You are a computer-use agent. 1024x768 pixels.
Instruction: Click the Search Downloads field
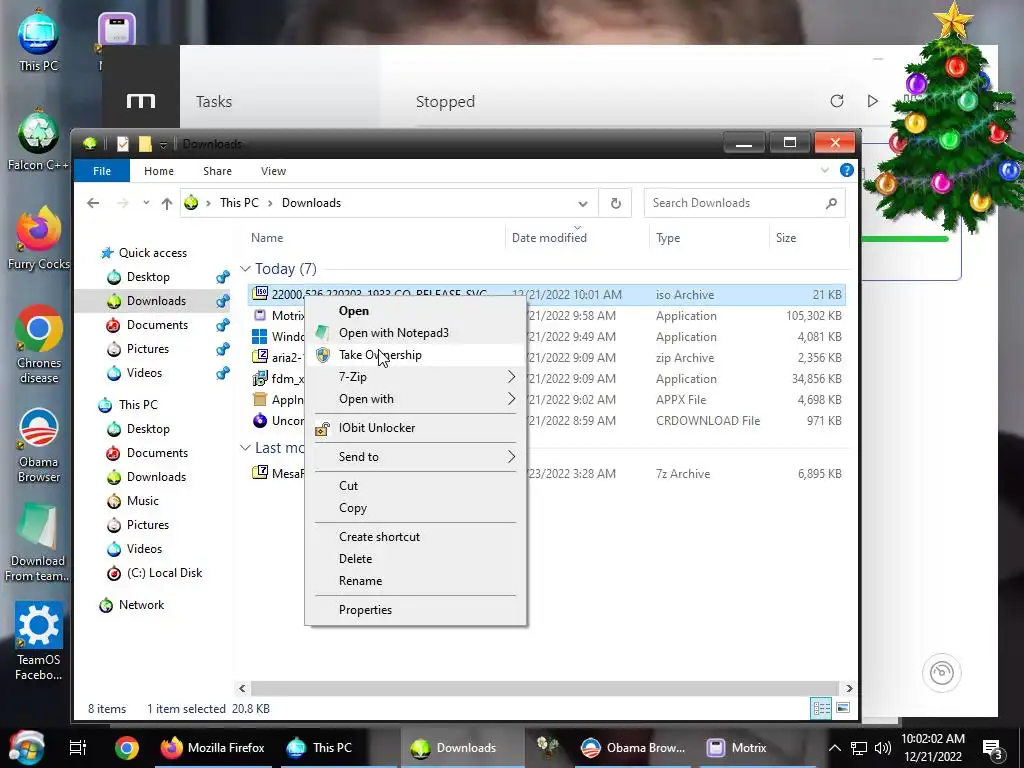point(744,203)
